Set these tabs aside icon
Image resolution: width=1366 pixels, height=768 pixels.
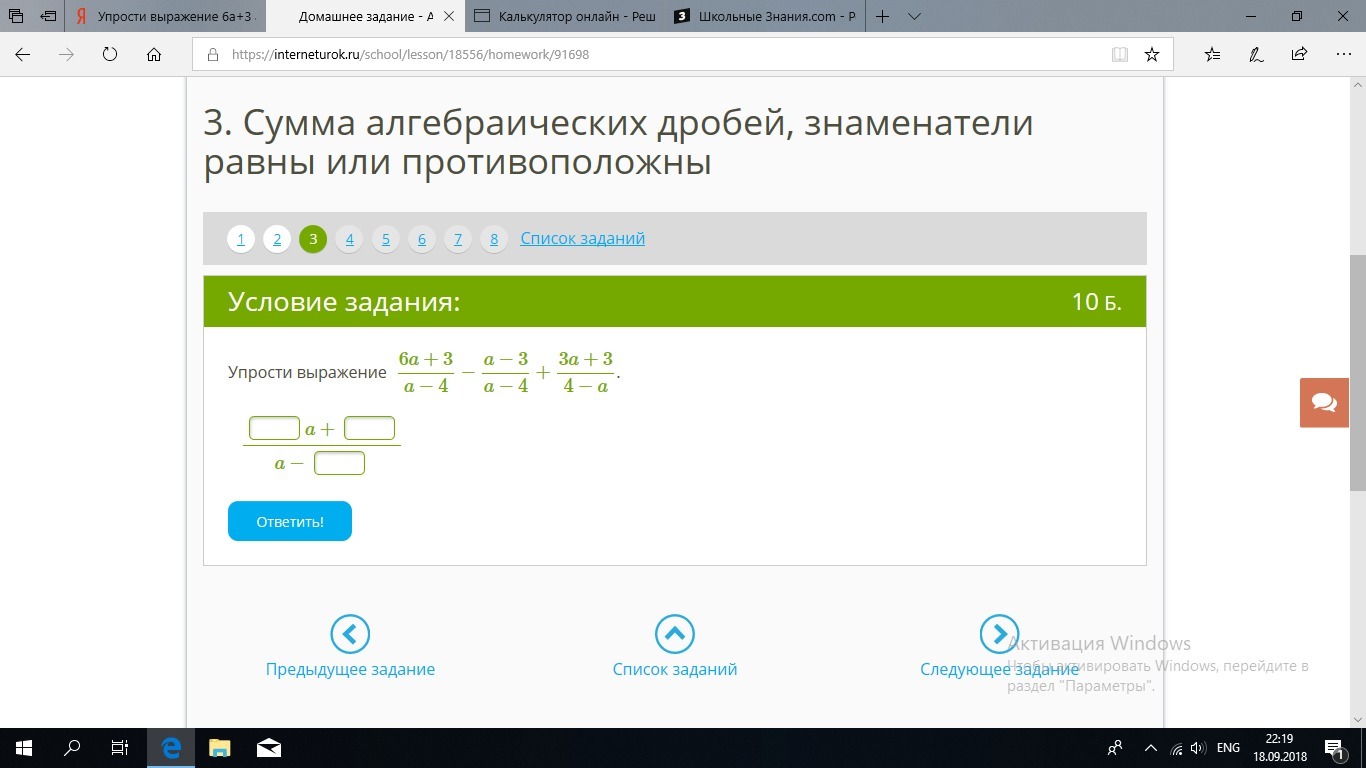click(x=48, y=16)
